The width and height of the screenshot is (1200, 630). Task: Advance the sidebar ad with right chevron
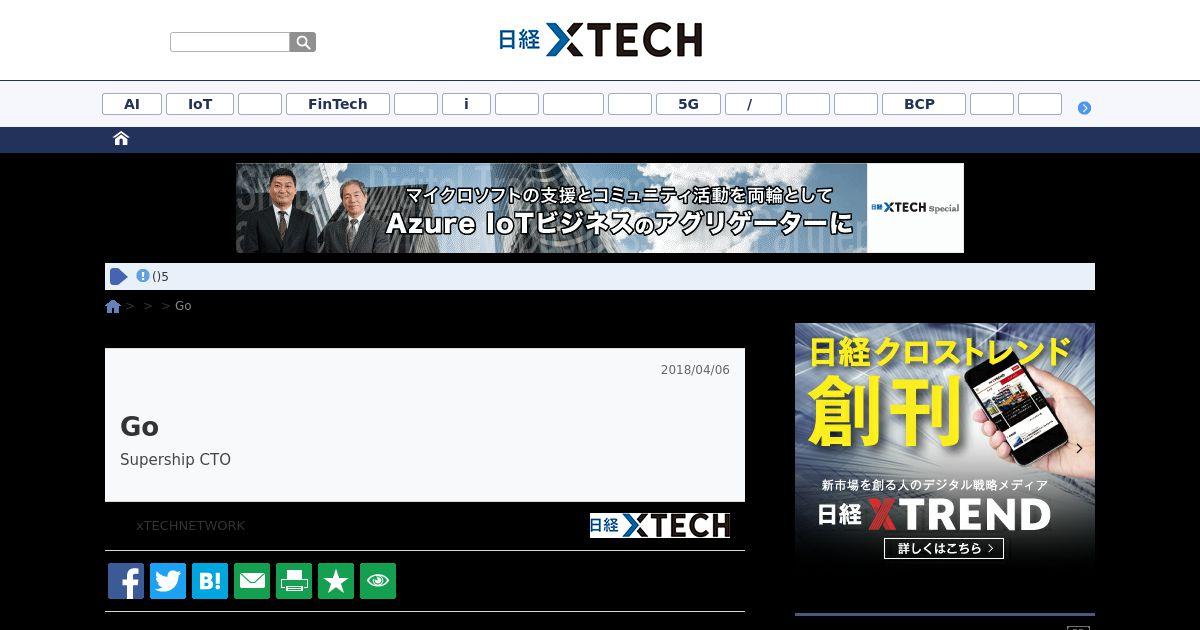[x=1079, y=448]
